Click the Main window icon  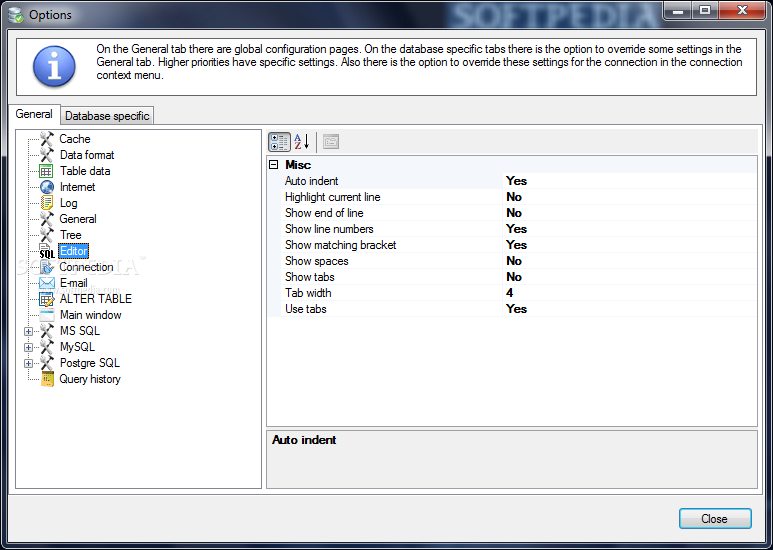click(47, 315)
